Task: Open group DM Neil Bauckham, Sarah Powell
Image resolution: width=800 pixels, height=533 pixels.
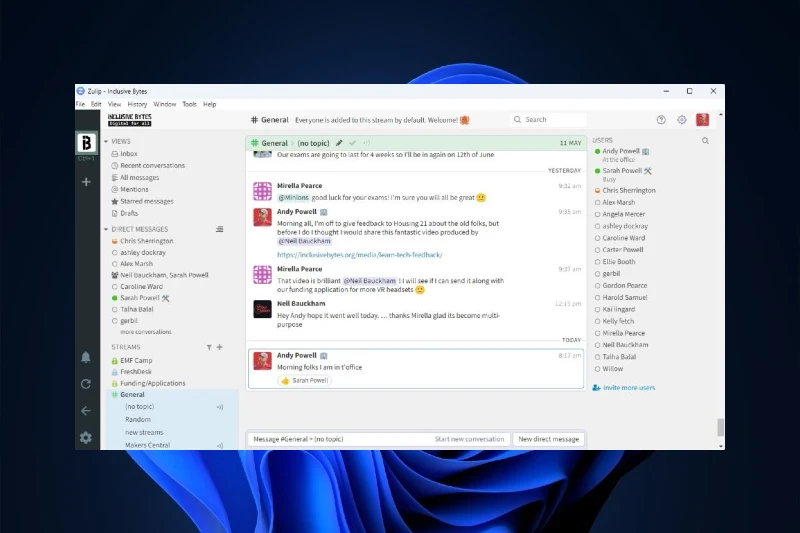Action: [x=164, y=275]
